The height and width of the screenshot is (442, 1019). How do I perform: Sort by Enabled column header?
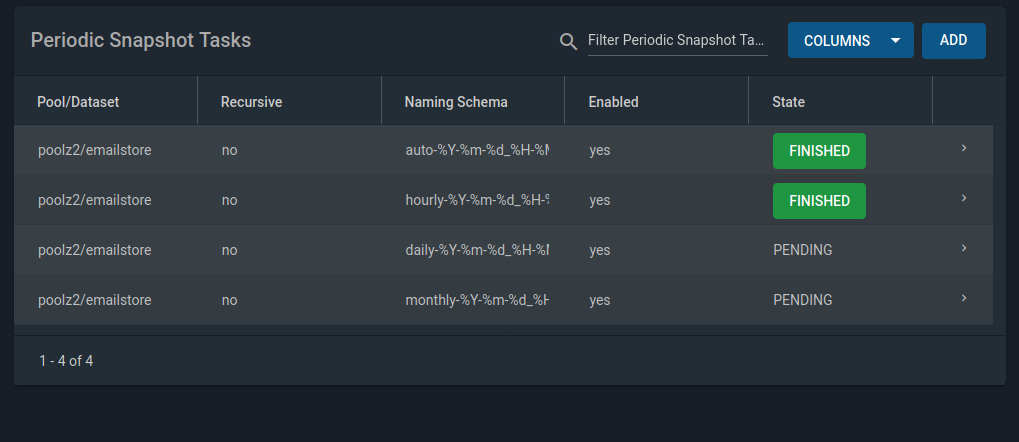click(613, 102)
